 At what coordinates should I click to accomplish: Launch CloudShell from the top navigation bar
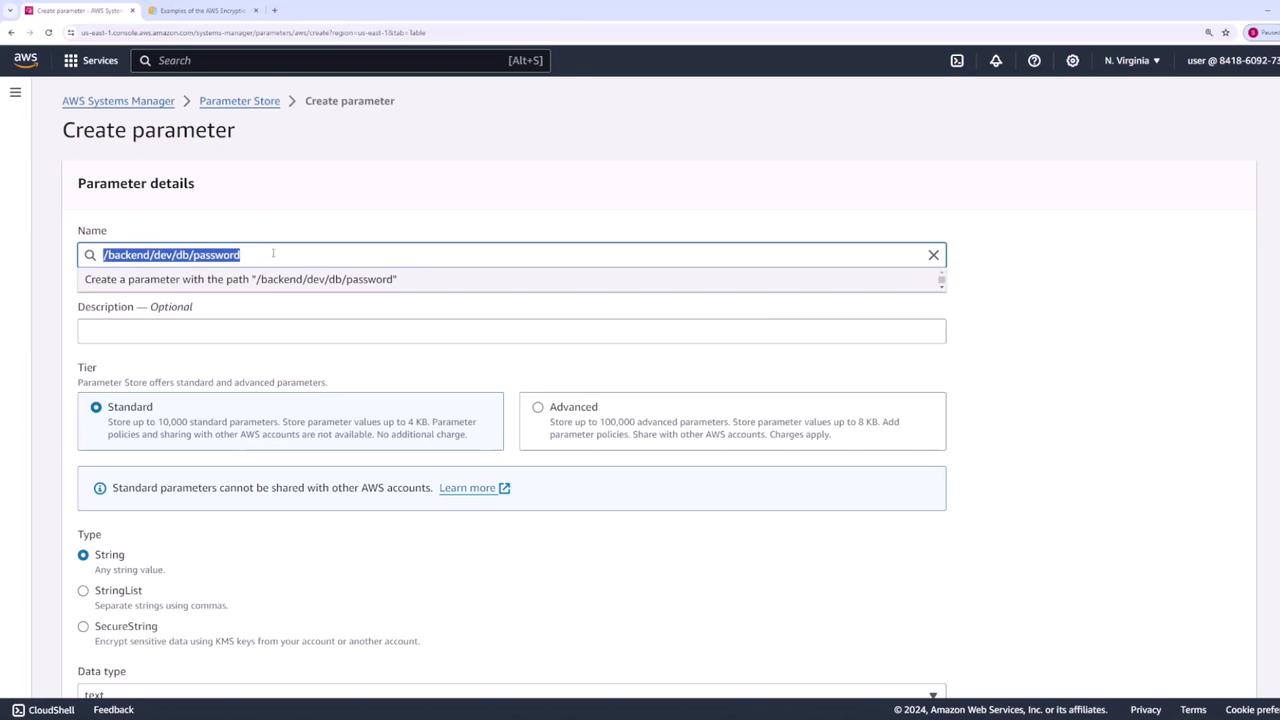(957, 60)
